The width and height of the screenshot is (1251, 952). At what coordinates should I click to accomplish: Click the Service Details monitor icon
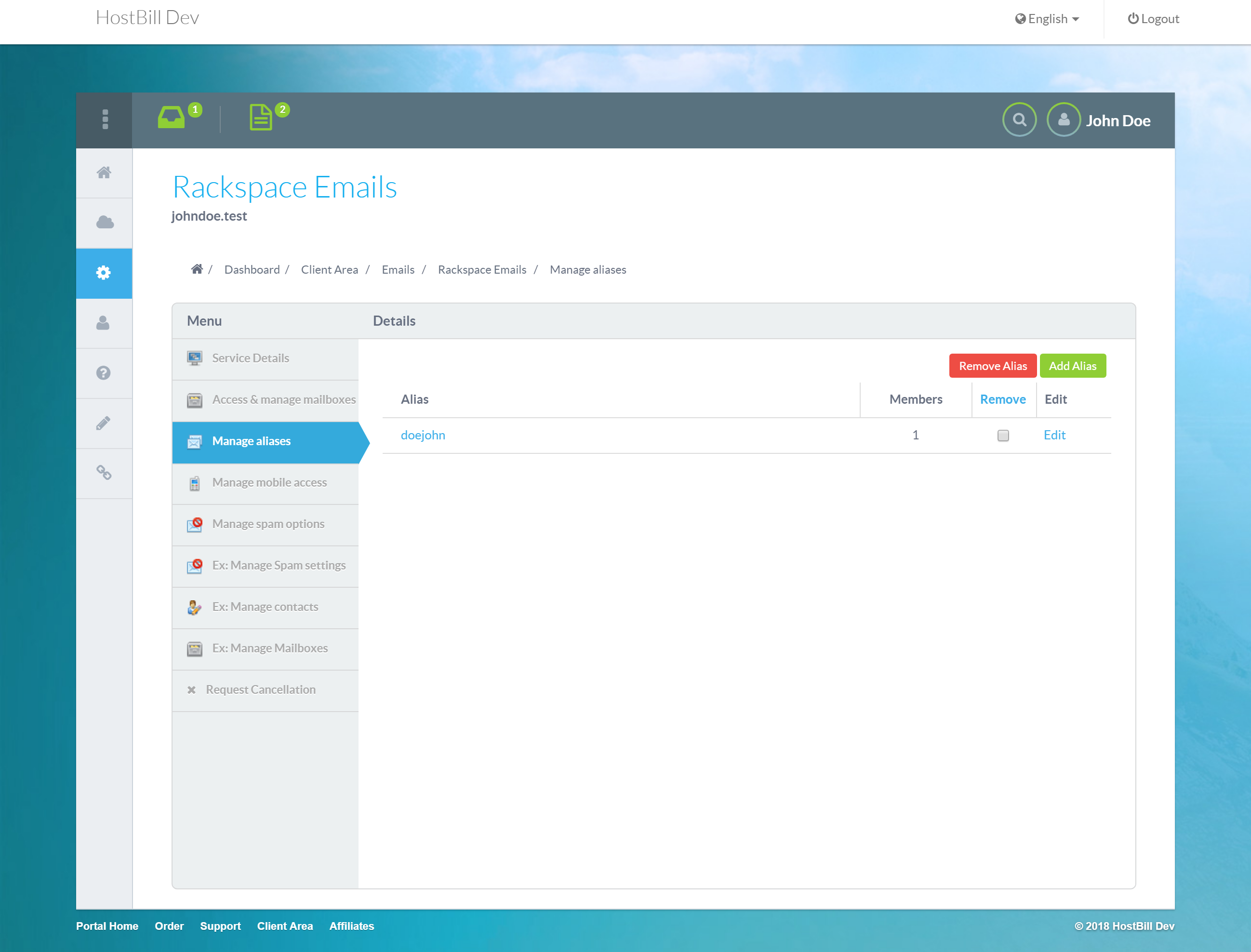[194, 359]
